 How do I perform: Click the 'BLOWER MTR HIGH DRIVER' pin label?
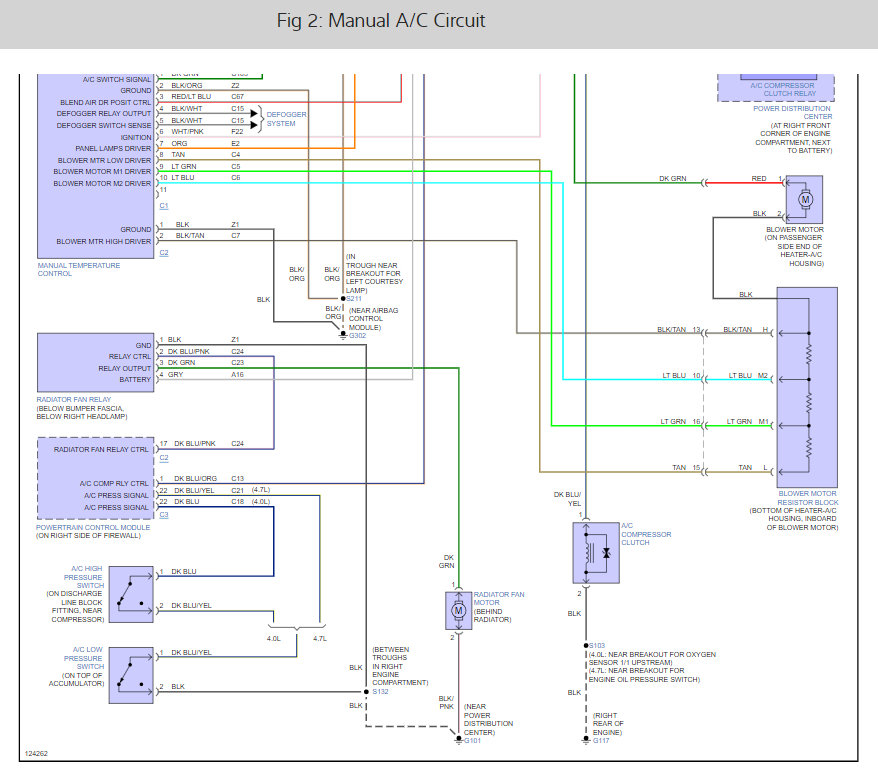coord(104,241)
